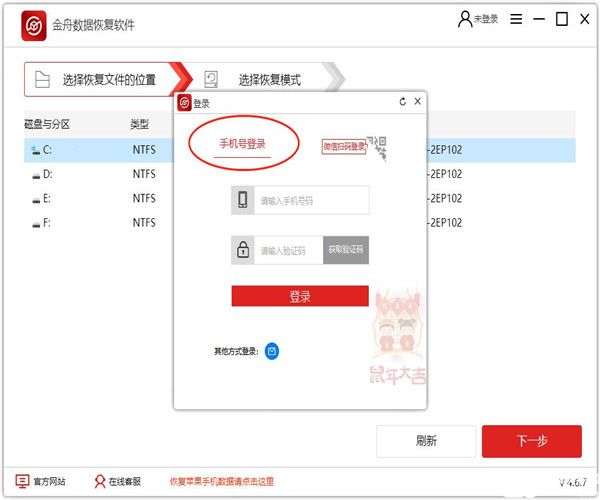This screenshot has height=500, width=600.
Task: Select drive C: row
Action: [300, 150]
